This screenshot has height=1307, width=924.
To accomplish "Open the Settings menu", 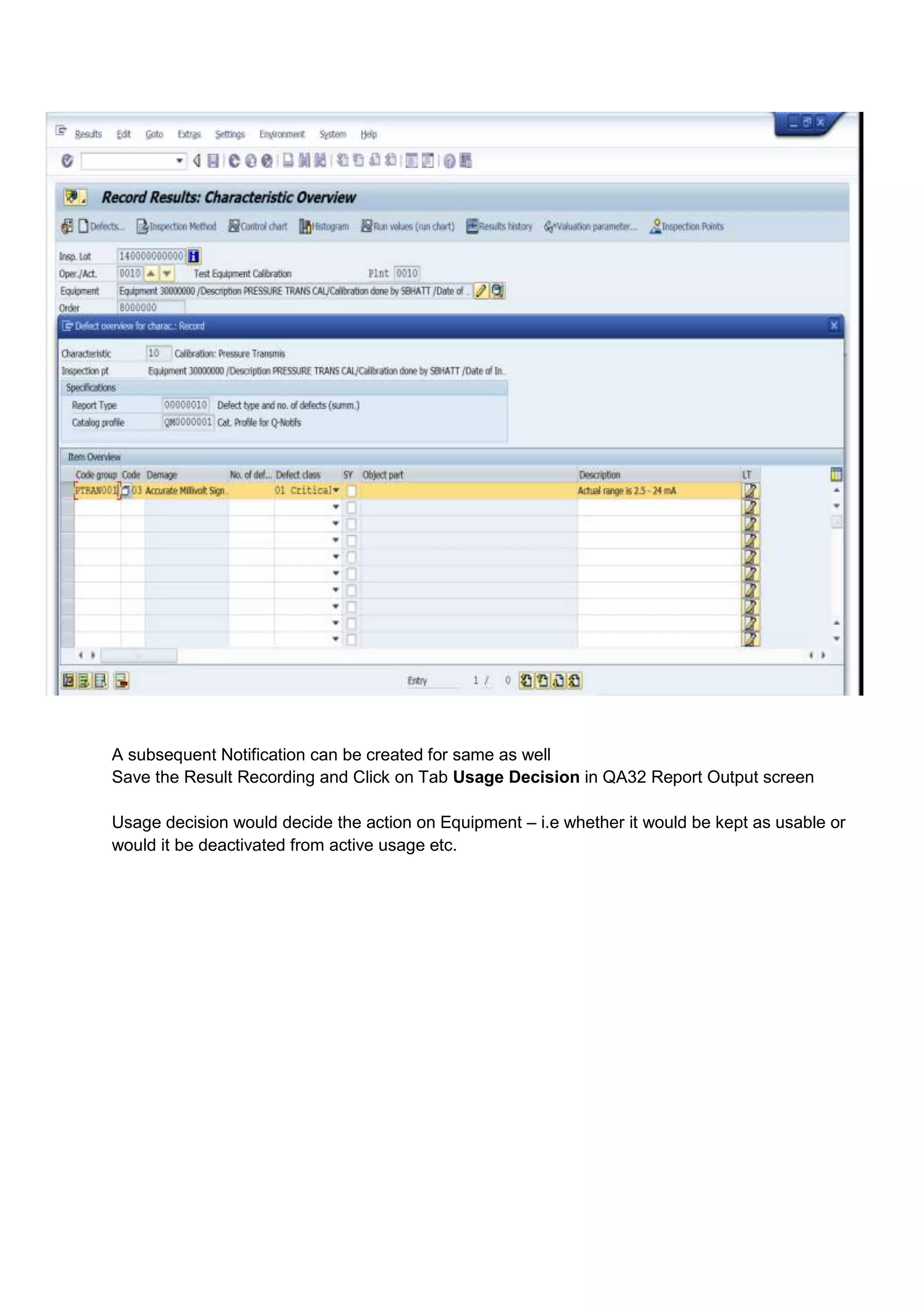I will tap(230, 134).
